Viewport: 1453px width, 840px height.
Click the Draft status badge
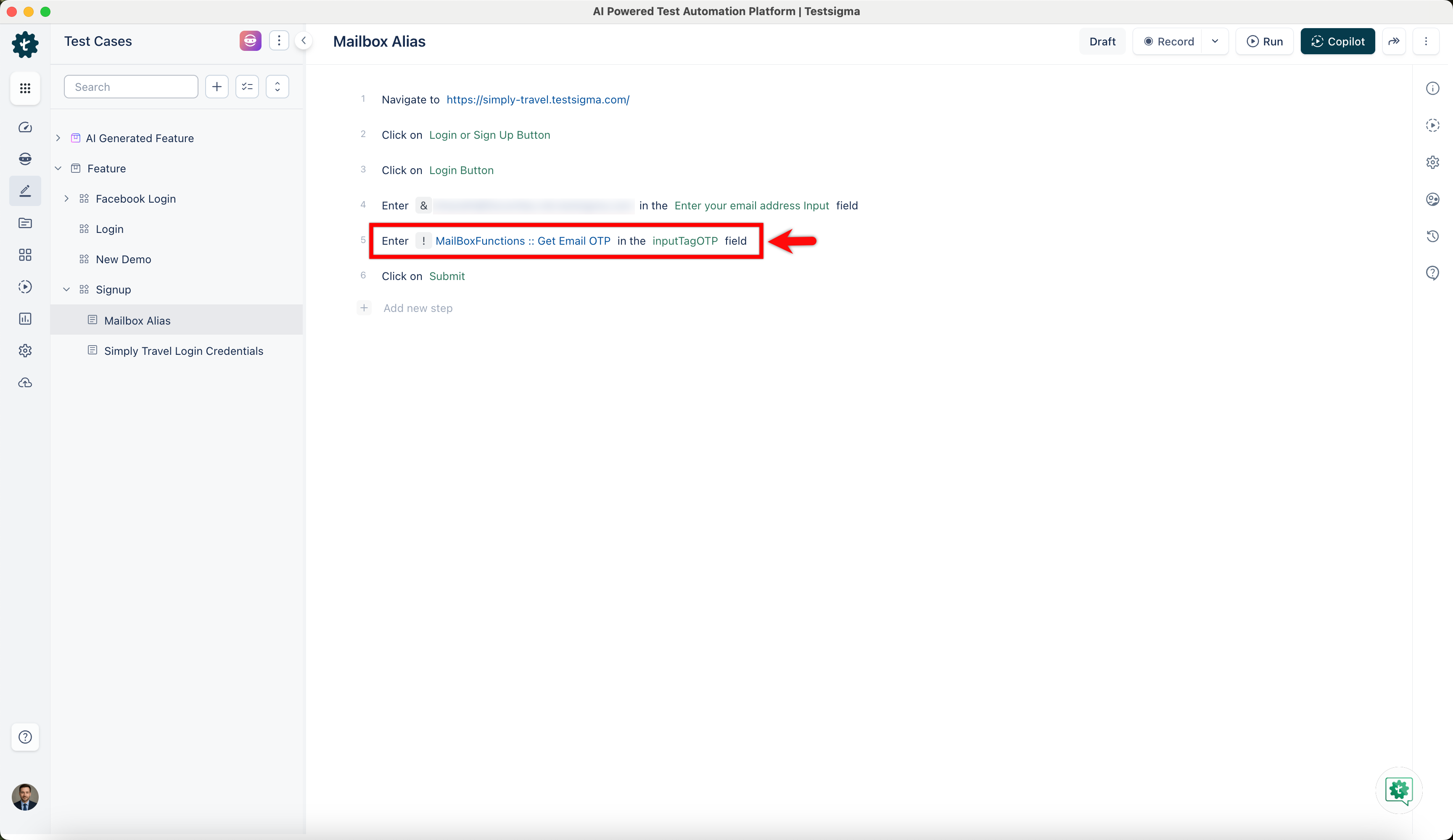point(1102,42)
